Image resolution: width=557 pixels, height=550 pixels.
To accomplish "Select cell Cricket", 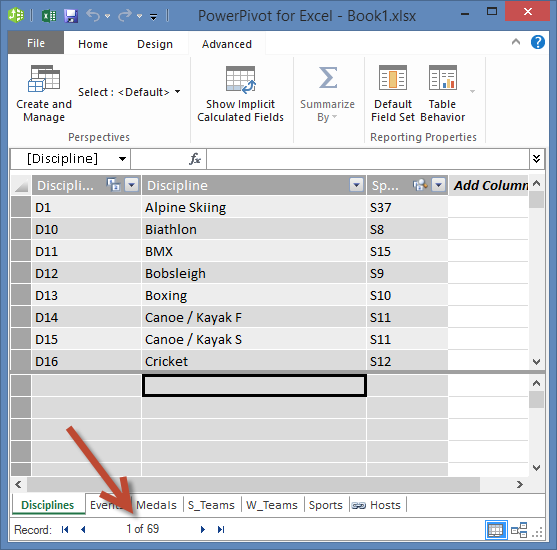I will [254, 361].
